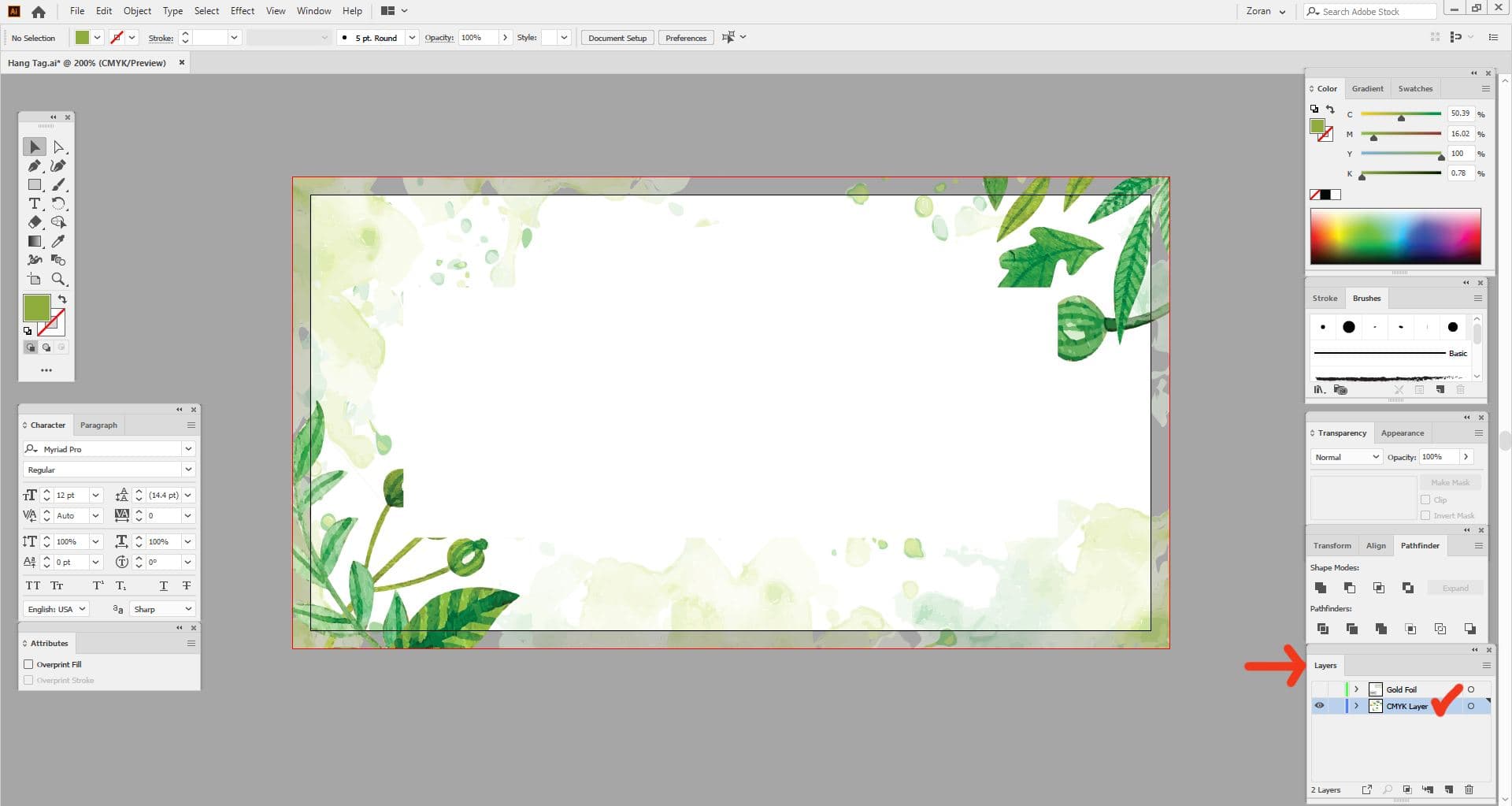Check the Clip option in Transparency panel

pos(1426,500)
